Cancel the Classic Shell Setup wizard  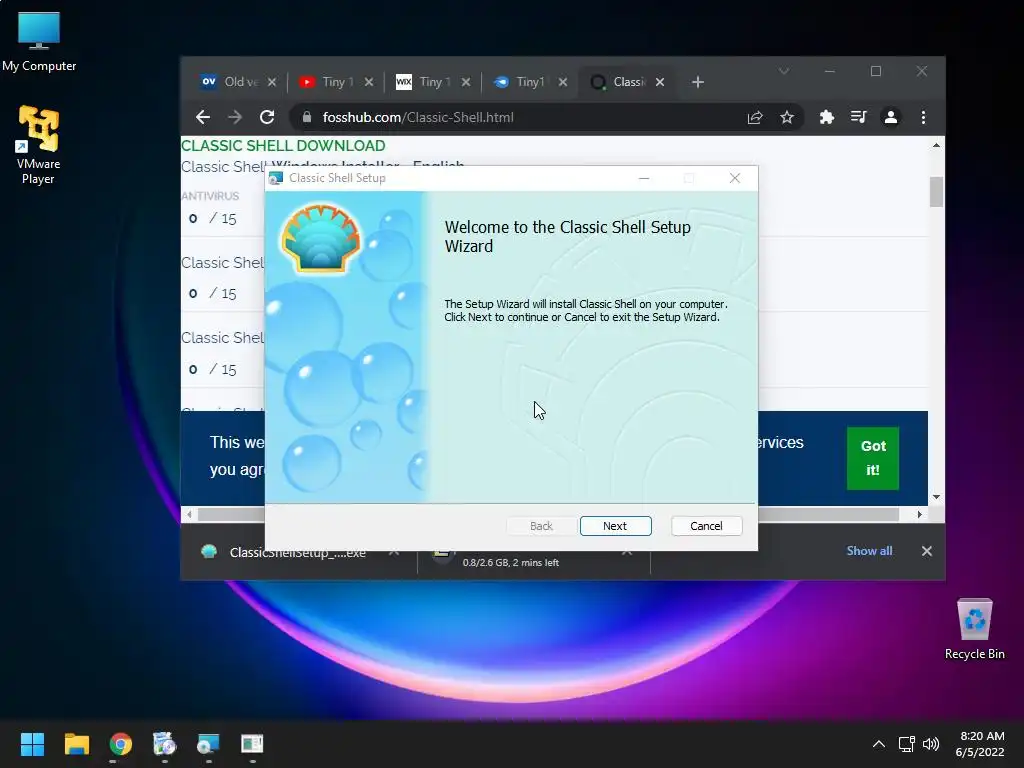click(706, 526)
